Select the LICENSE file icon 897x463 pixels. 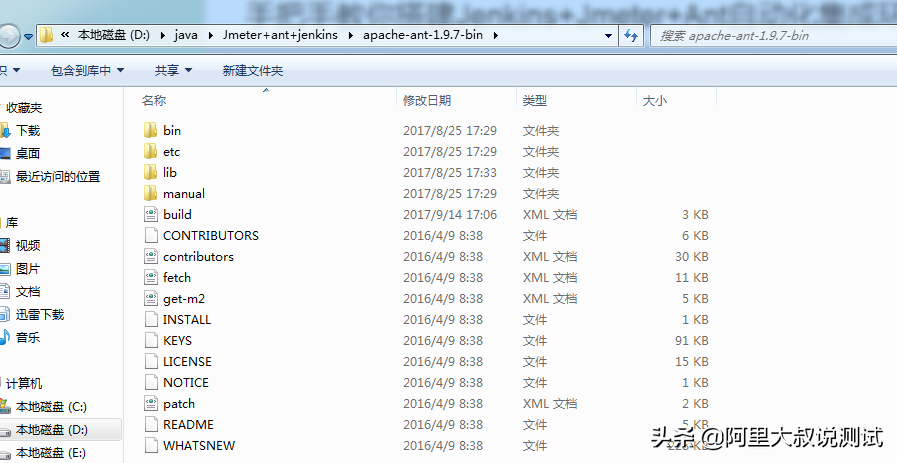click(151, 361)
